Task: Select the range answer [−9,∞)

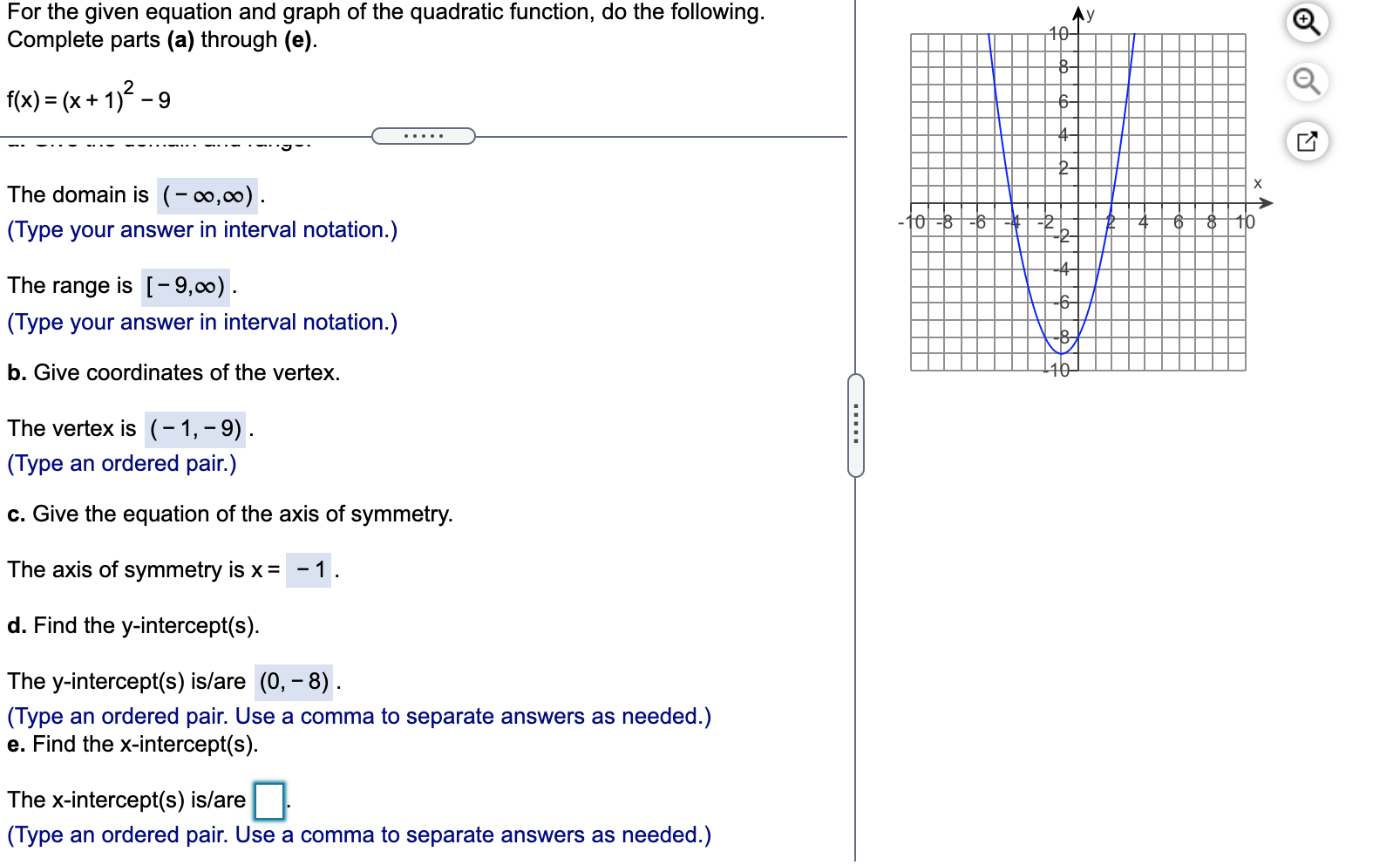Action: (185, 285)
